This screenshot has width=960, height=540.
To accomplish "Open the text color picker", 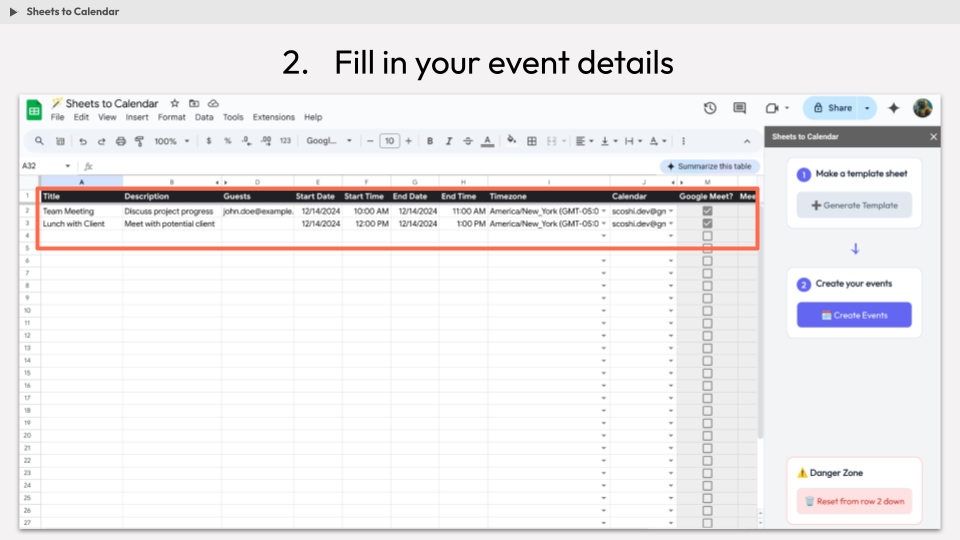I will [x=487, y=141].
